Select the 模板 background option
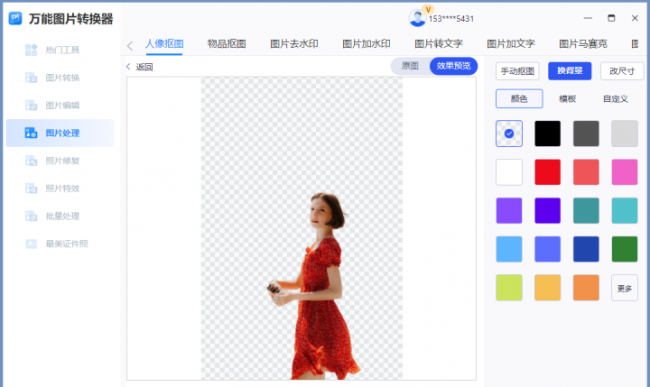This screenshot has width=650, height=387. pos(567,99)
